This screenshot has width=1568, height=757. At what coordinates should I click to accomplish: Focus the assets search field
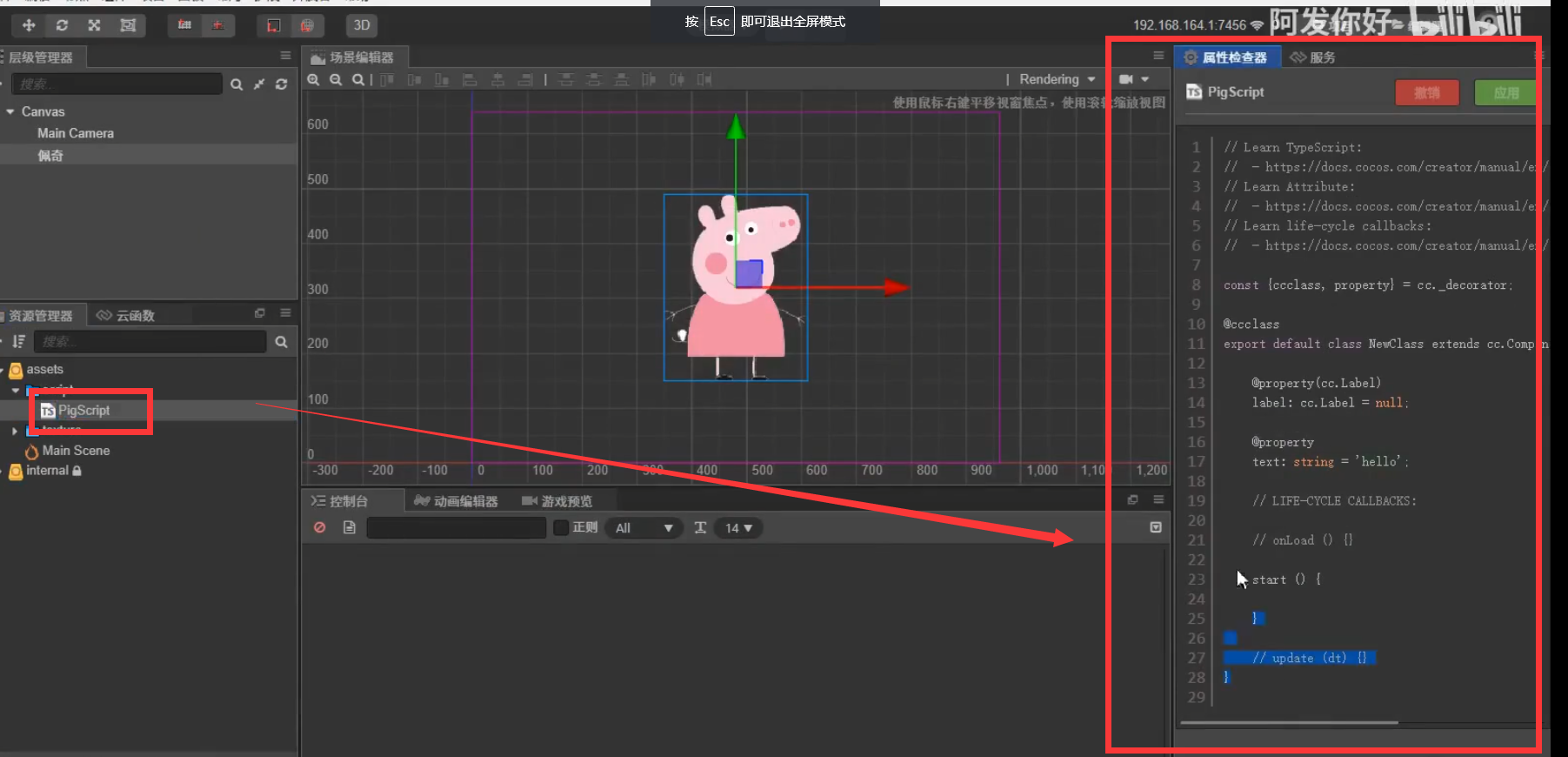(150, 341)
